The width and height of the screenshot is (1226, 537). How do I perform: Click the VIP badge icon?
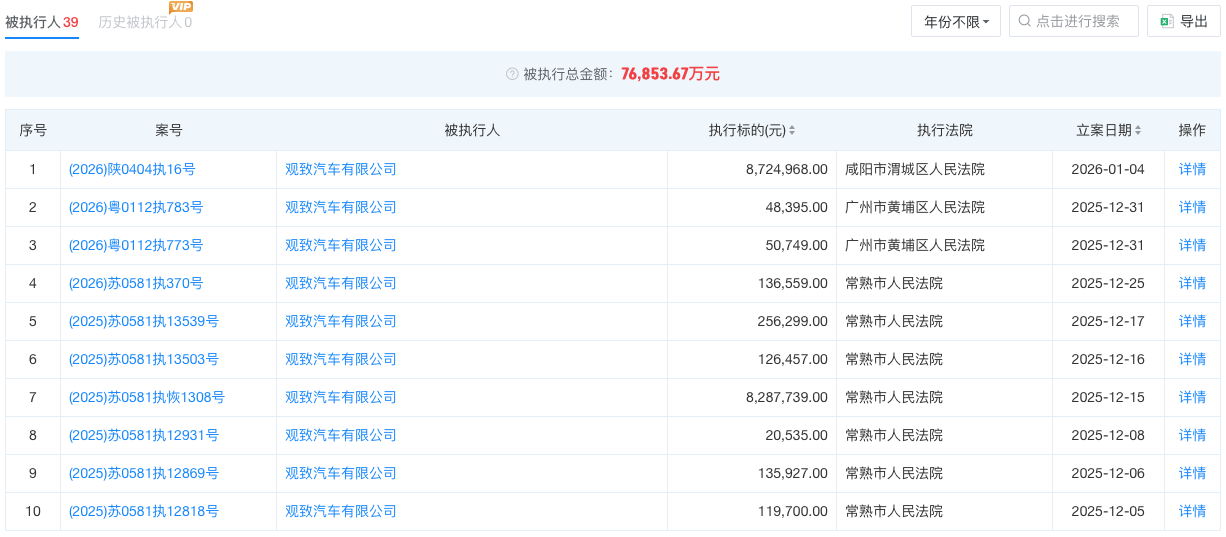[x=181, y=7]
